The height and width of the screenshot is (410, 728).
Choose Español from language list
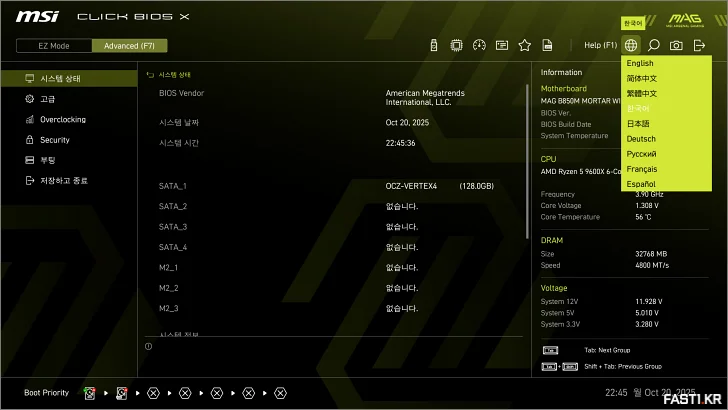(x=666, y=184)
